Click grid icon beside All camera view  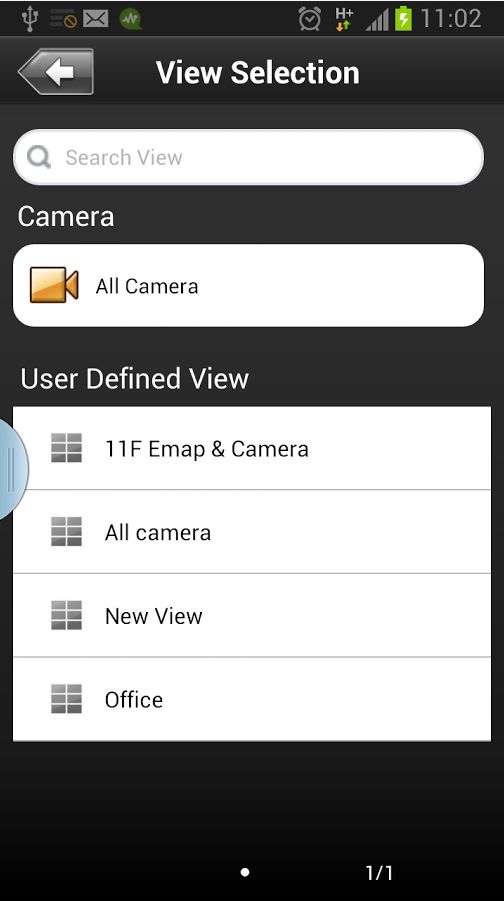click(x=66, y=532)
